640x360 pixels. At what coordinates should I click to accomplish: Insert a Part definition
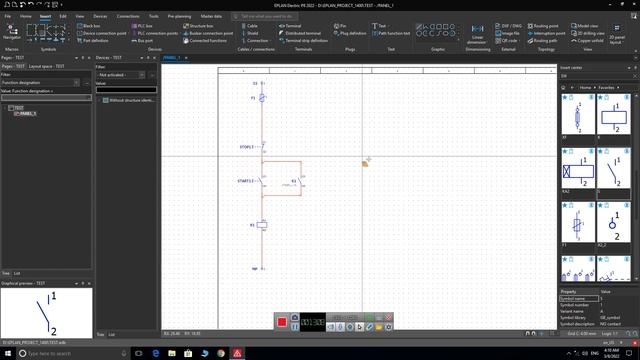[93, 40]
